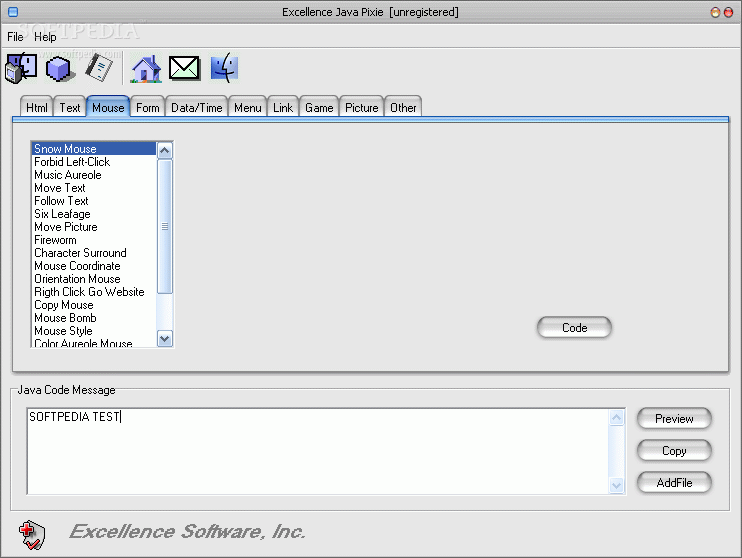This screenshot has height=558, width=742.
Task: Select Mouse Coordinate list item
Action: [x=94, y=266]
